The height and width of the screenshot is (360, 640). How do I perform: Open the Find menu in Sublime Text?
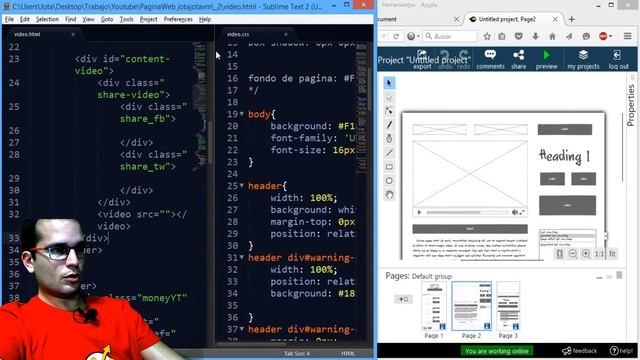[x=70, y=19]
